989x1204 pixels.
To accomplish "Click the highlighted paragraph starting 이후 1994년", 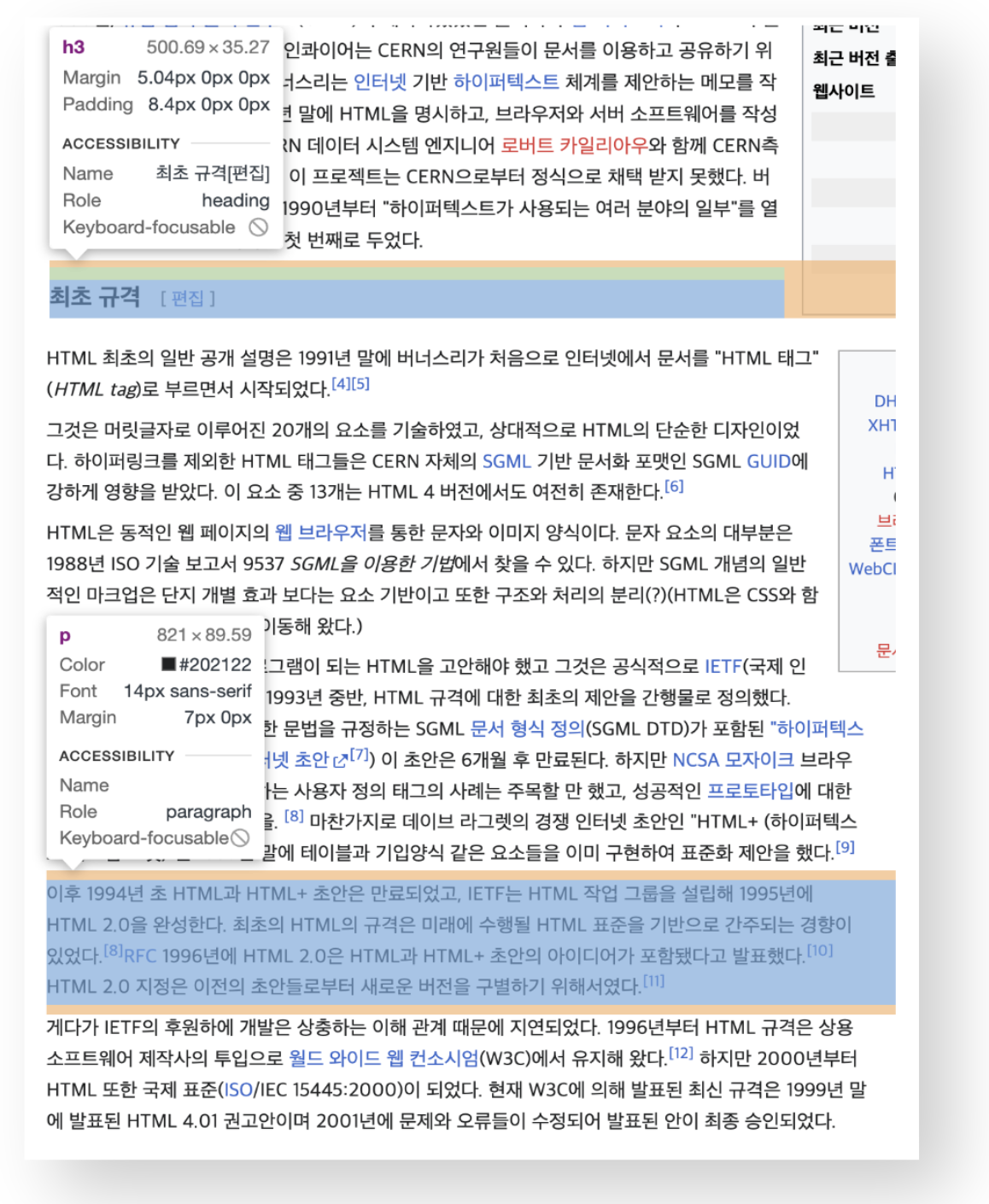I will (471, 940).
